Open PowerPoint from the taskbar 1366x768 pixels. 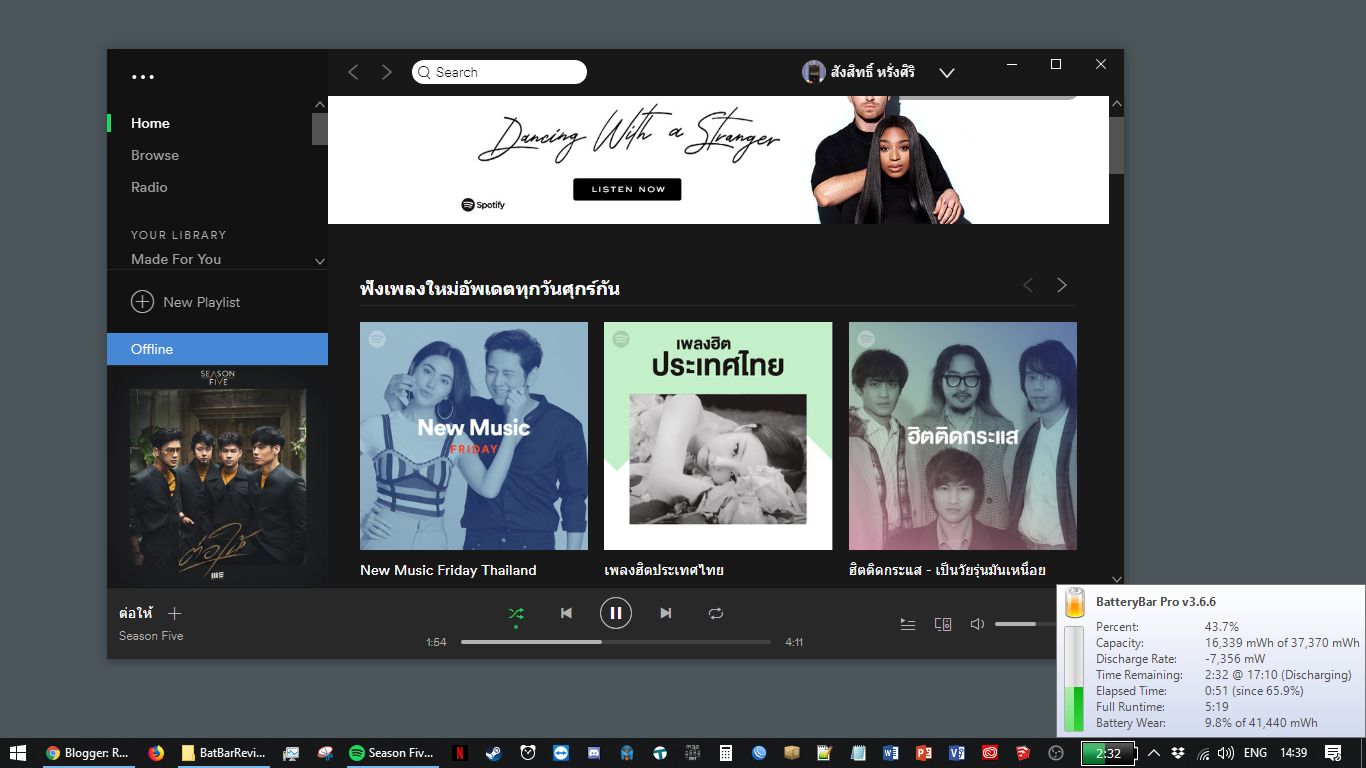pyautogui.click(x=924, y=753)
